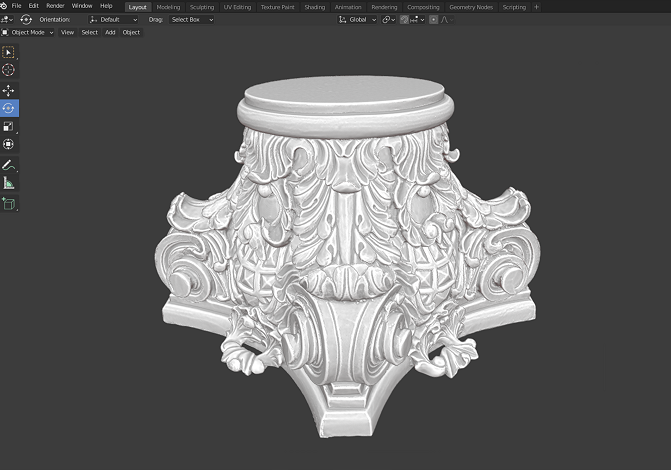Open the Object Mode dropdown
This screenshot has height=470, width=671.
click(28, 32)
